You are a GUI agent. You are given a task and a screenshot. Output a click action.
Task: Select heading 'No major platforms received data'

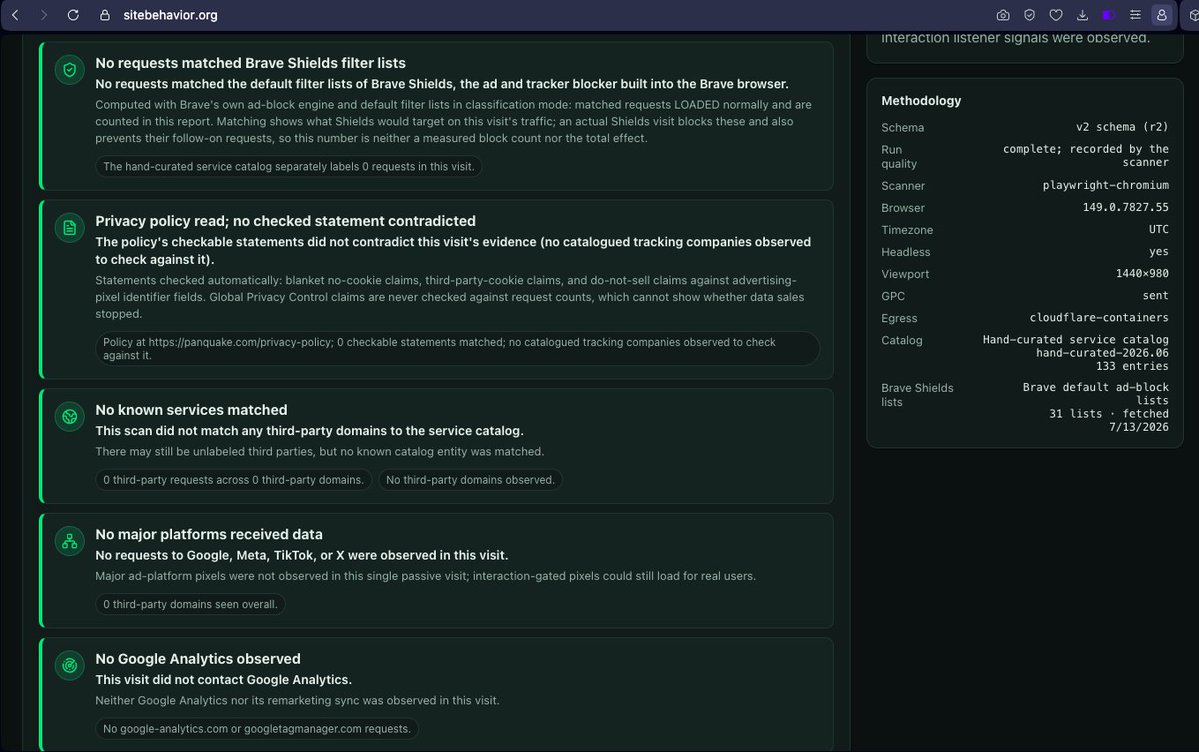(x=209, y=535)
